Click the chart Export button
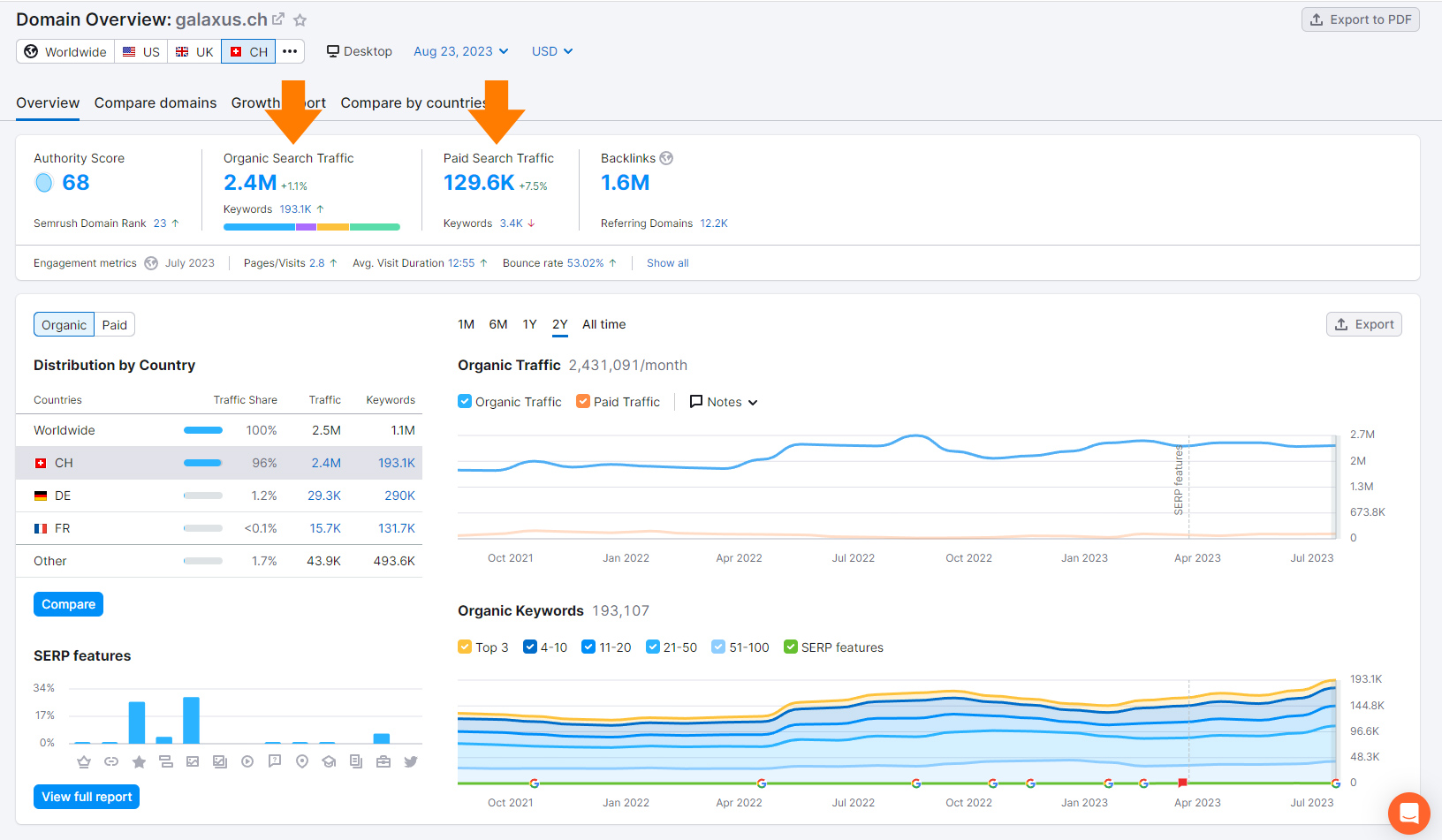The height and width of the screenshot is (840, 1442). pyautogui.click(x=1364, y=324)
